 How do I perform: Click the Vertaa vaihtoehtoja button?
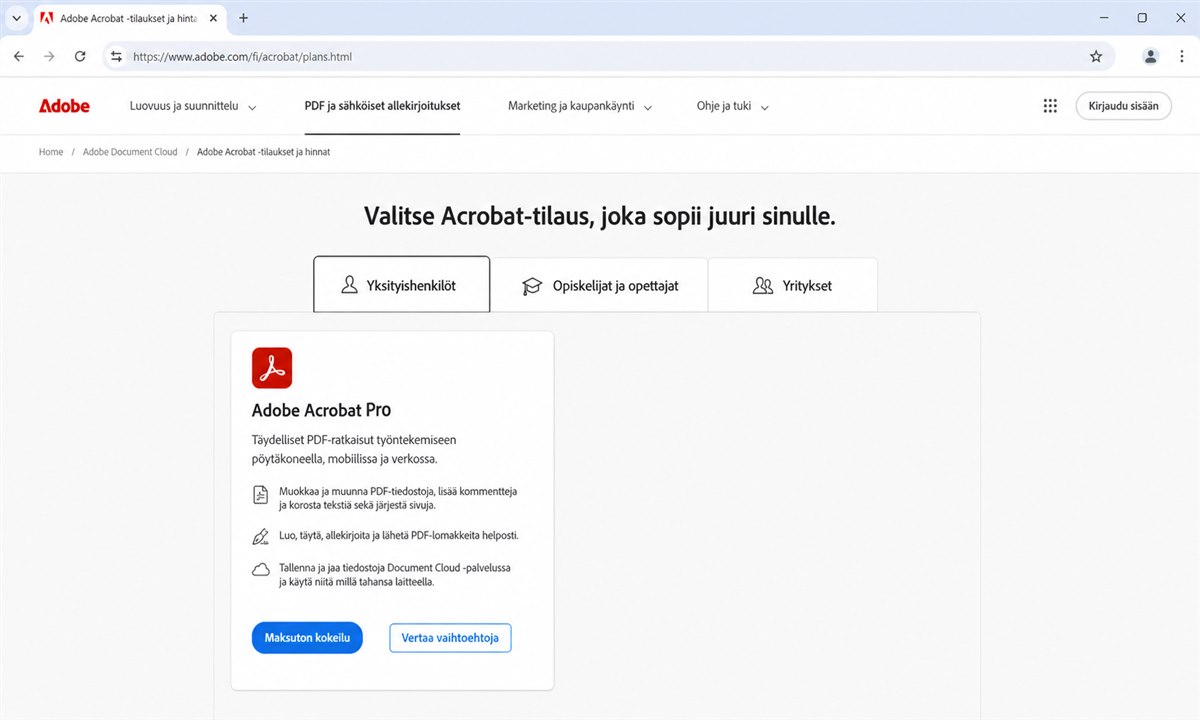[450, 638]
